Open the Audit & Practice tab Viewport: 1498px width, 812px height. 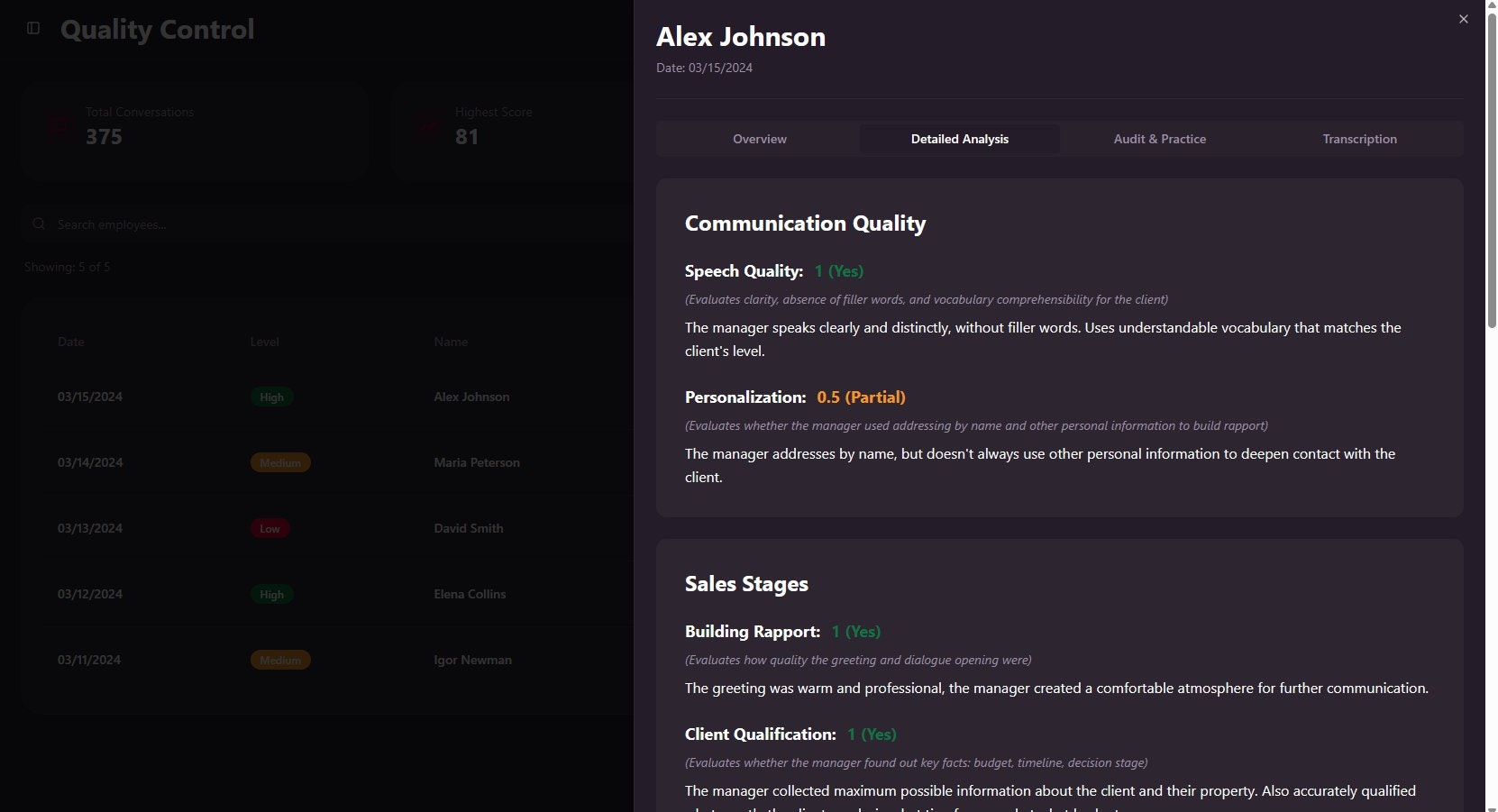[1160, 139]
